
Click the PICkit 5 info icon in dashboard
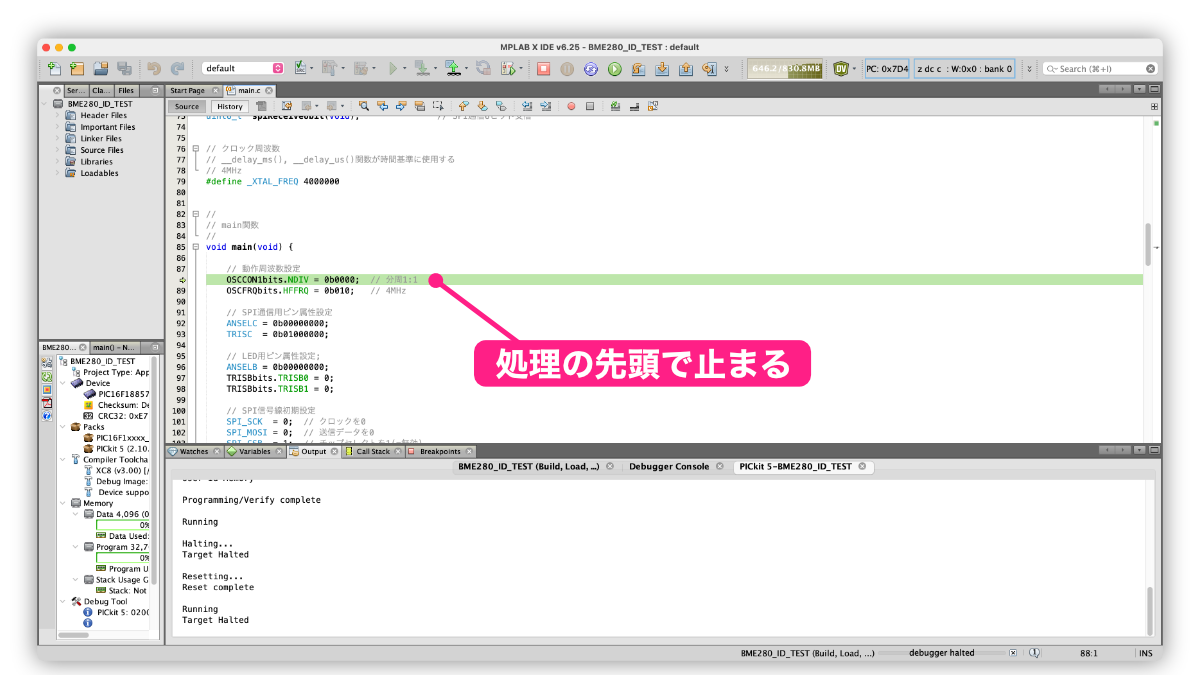tap(88, 612)
